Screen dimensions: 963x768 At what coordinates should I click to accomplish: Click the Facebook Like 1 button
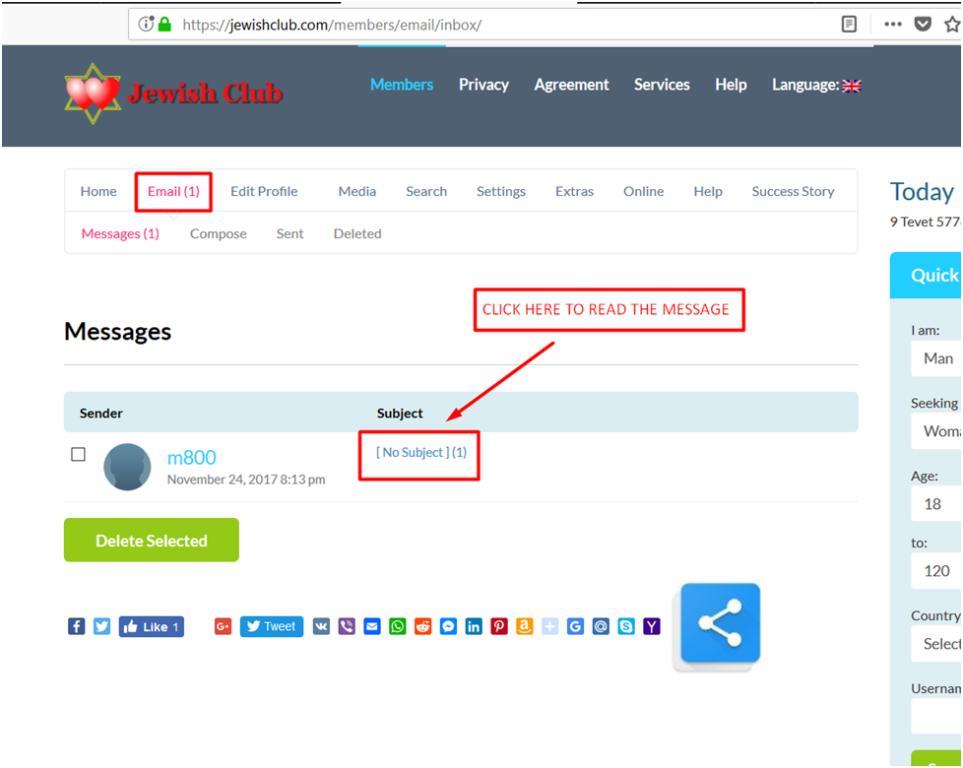click(x=151, y=627)
